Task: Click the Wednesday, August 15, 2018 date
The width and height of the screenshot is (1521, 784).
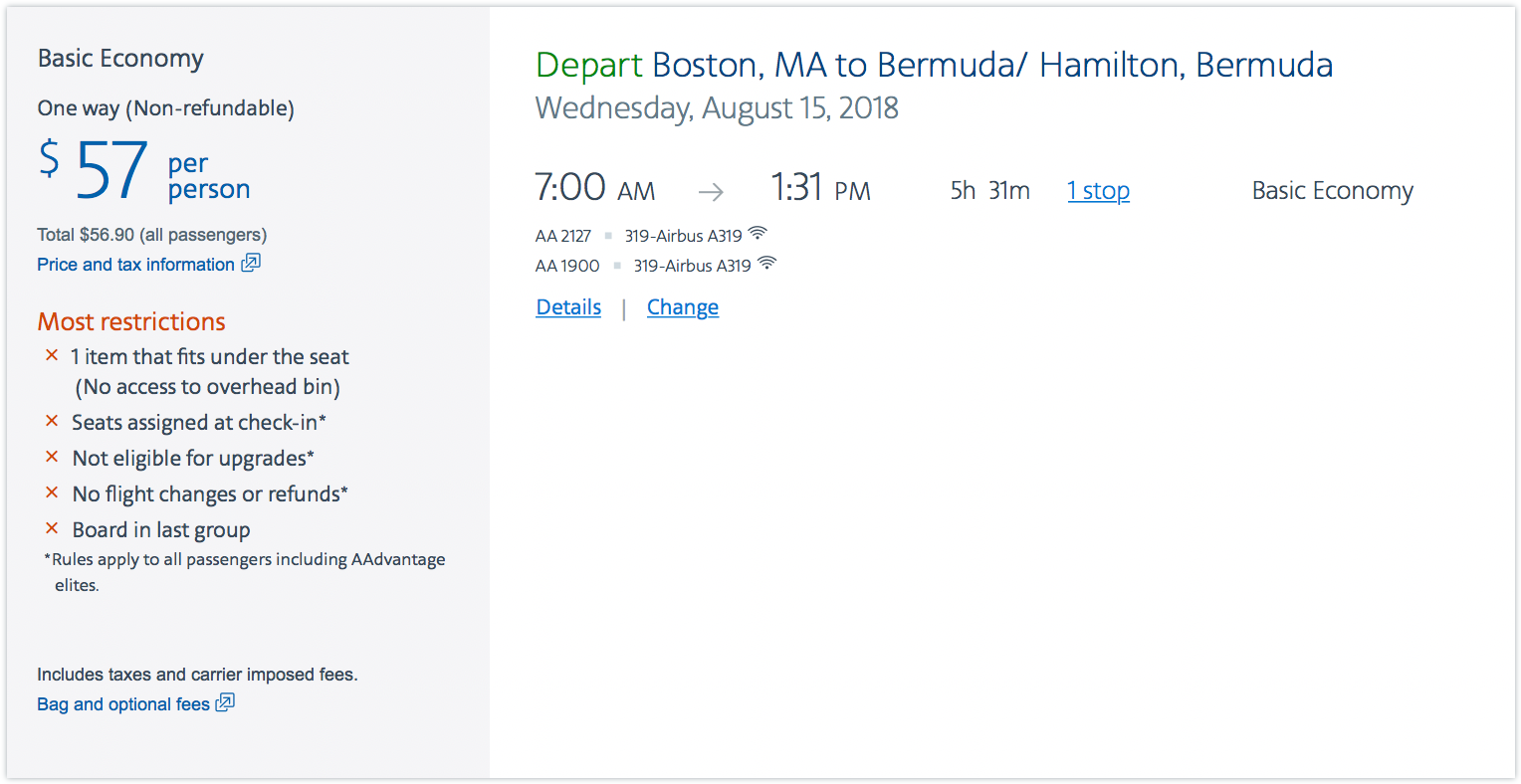Action: (717, 107)
